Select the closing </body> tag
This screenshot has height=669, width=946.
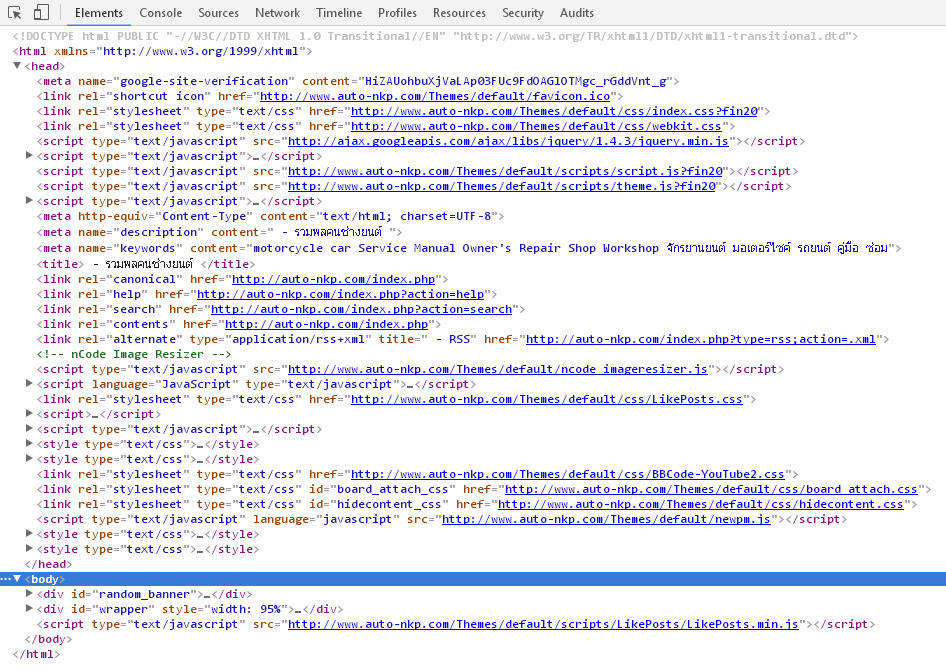point(48,639)
